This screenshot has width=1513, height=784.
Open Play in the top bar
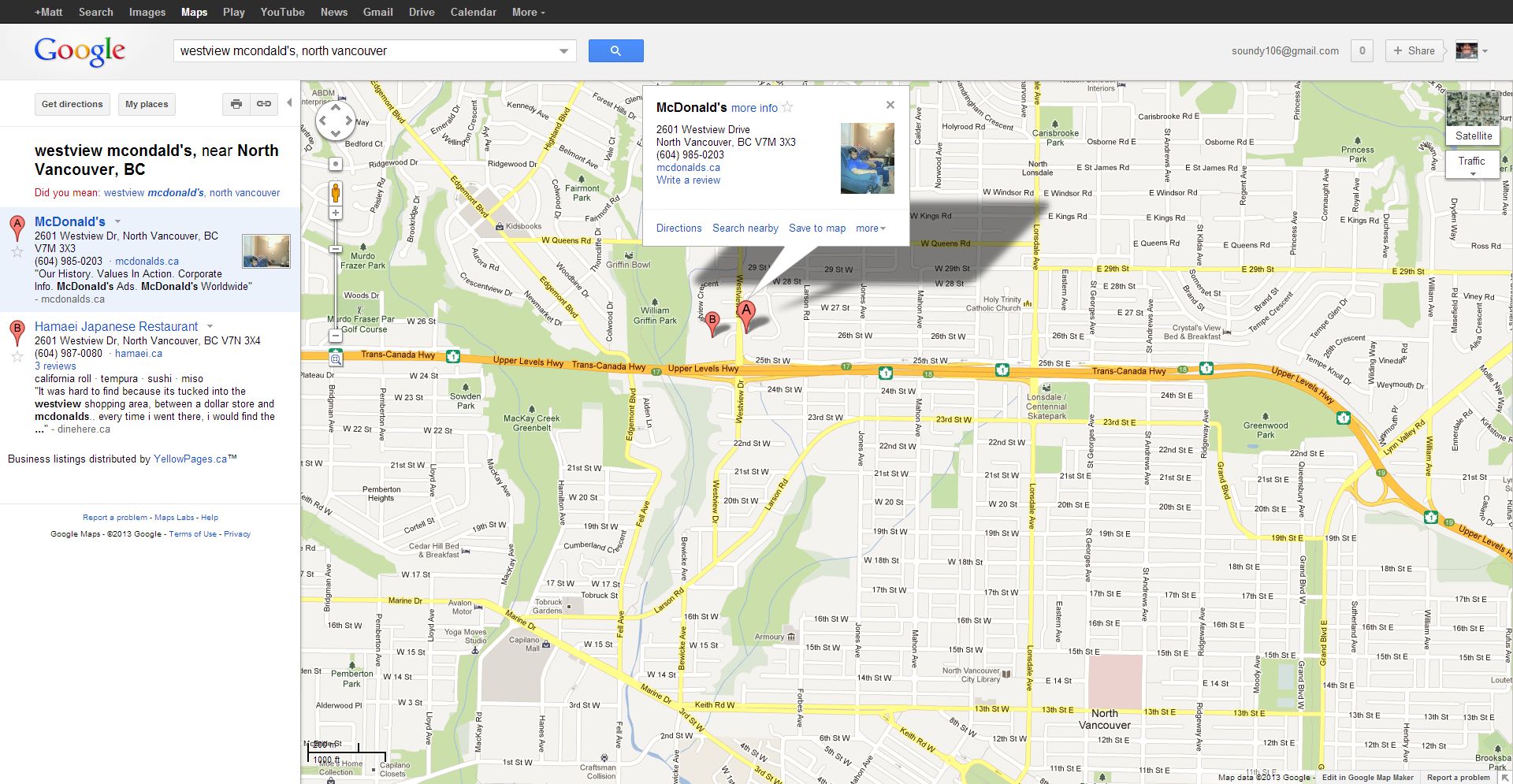point(234,12)
